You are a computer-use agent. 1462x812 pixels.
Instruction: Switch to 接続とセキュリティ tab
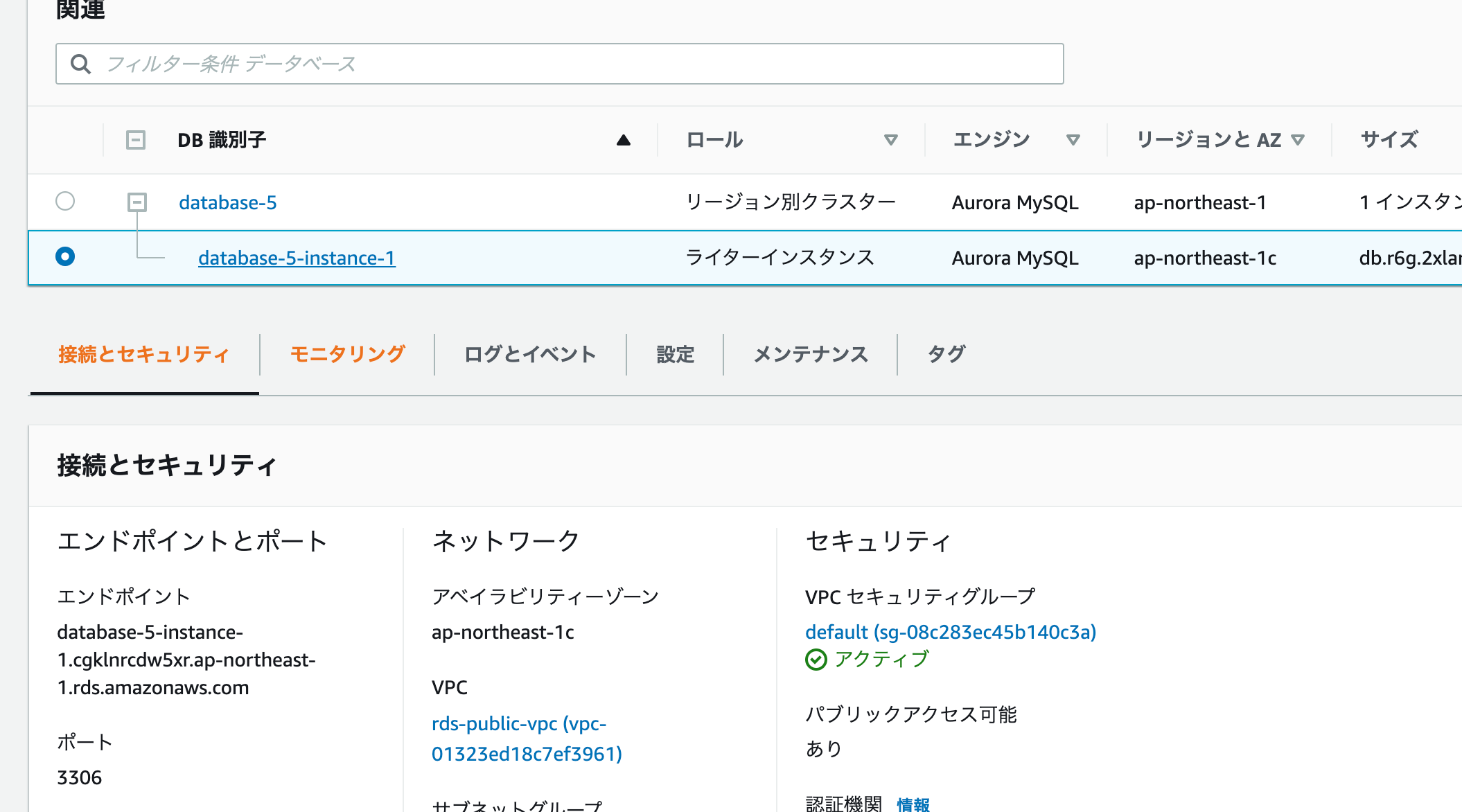(144, 354)
